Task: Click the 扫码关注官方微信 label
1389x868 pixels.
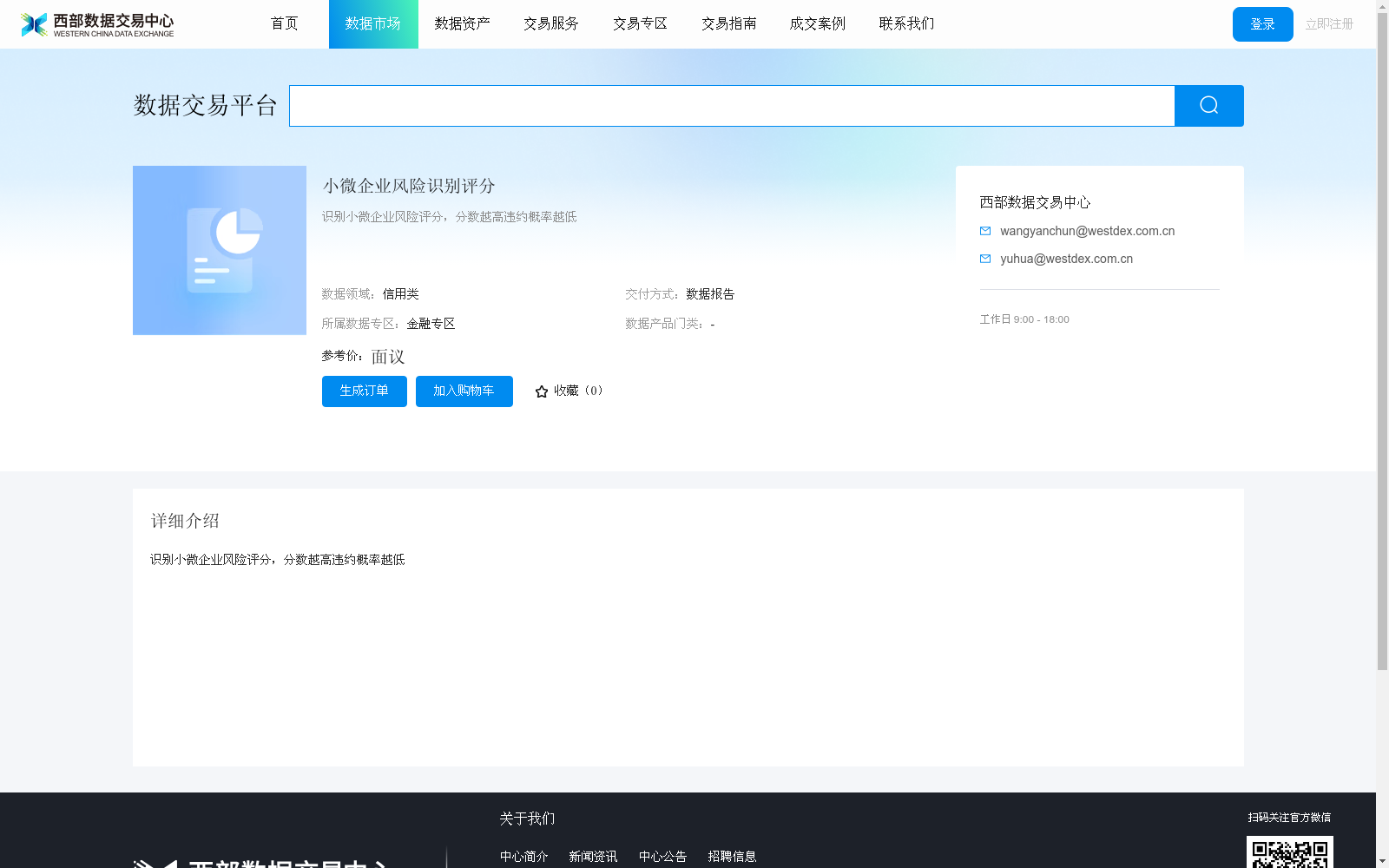Action: (x=1289, y=818)
